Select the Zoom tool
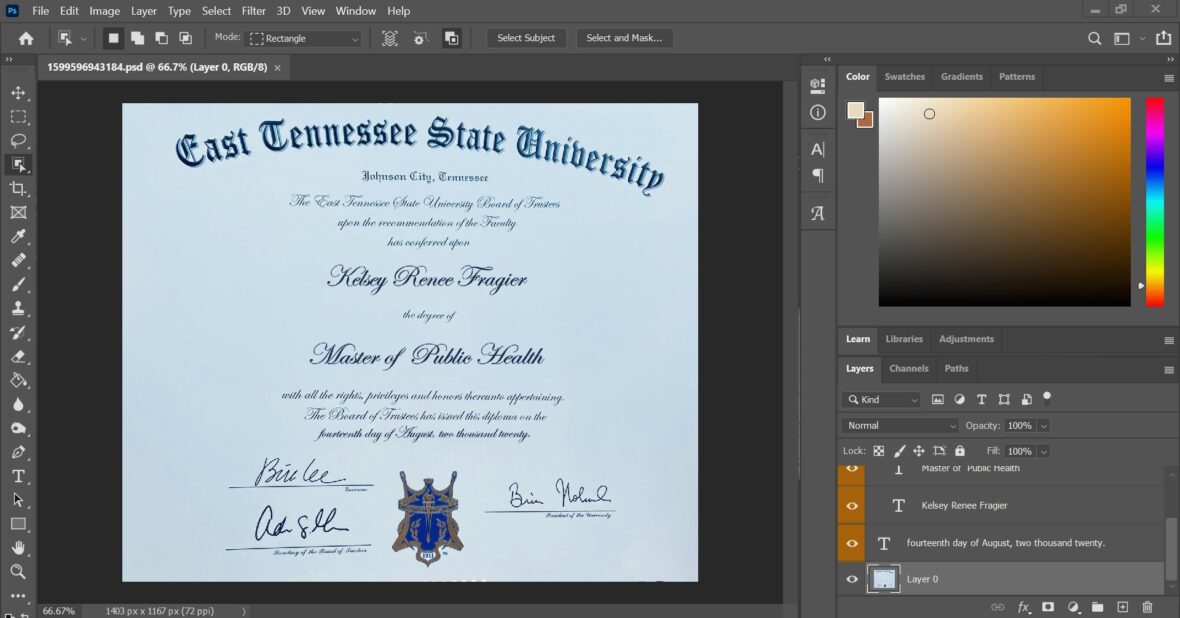 [x=18, y=571]
